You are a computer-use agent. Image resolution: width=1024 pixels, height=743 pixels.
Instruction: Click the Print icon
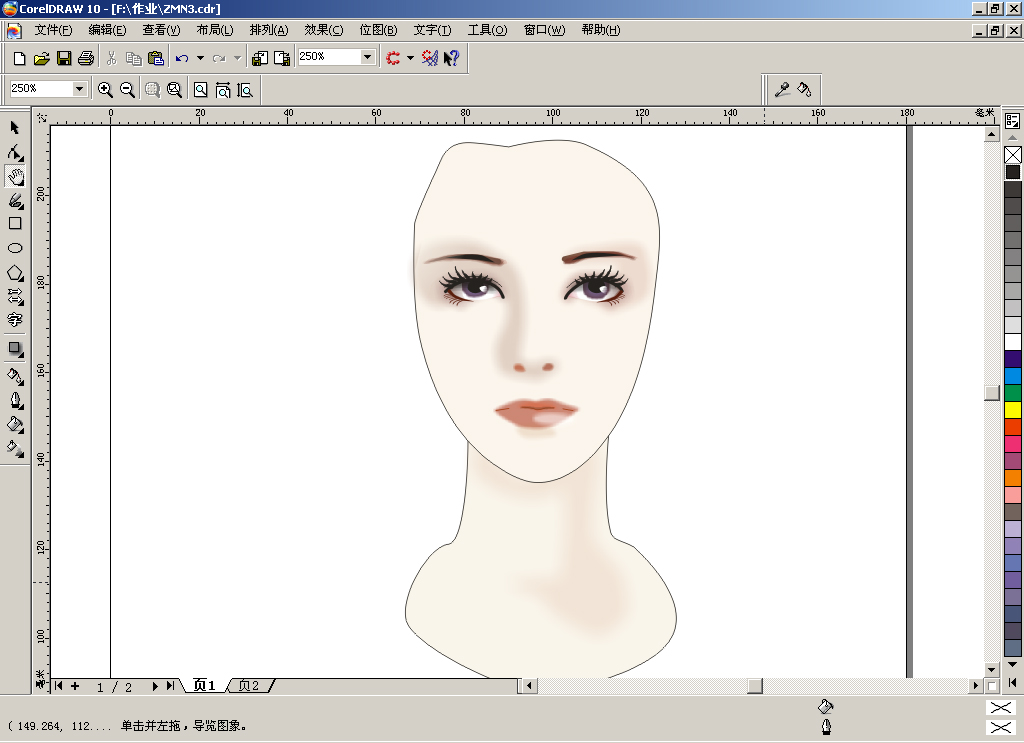[x=86, y=58]
